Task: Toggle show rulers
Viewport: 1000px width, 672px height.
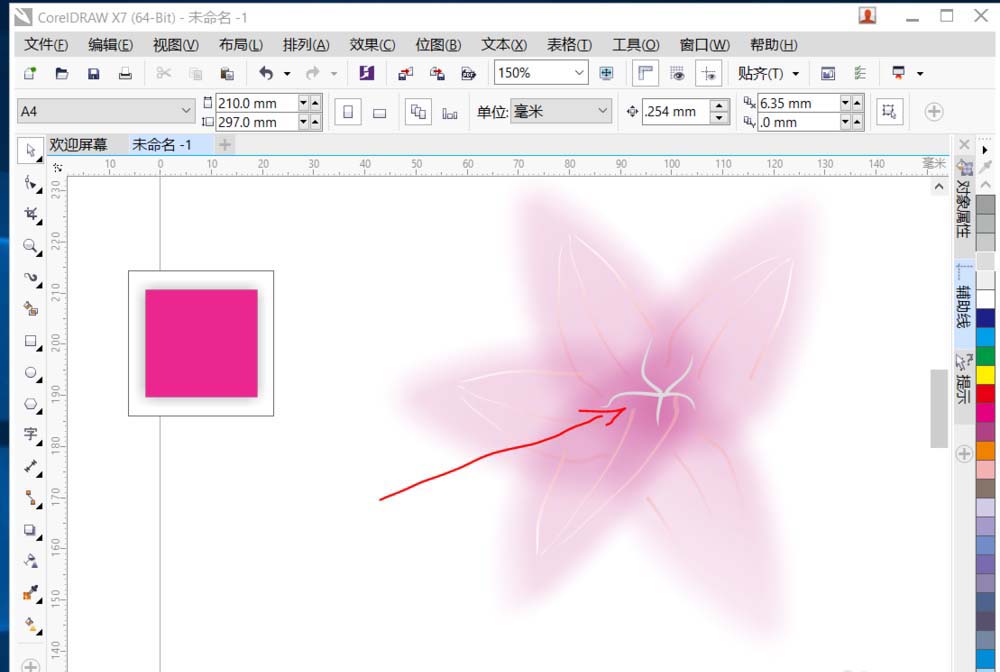Action: 645,73
